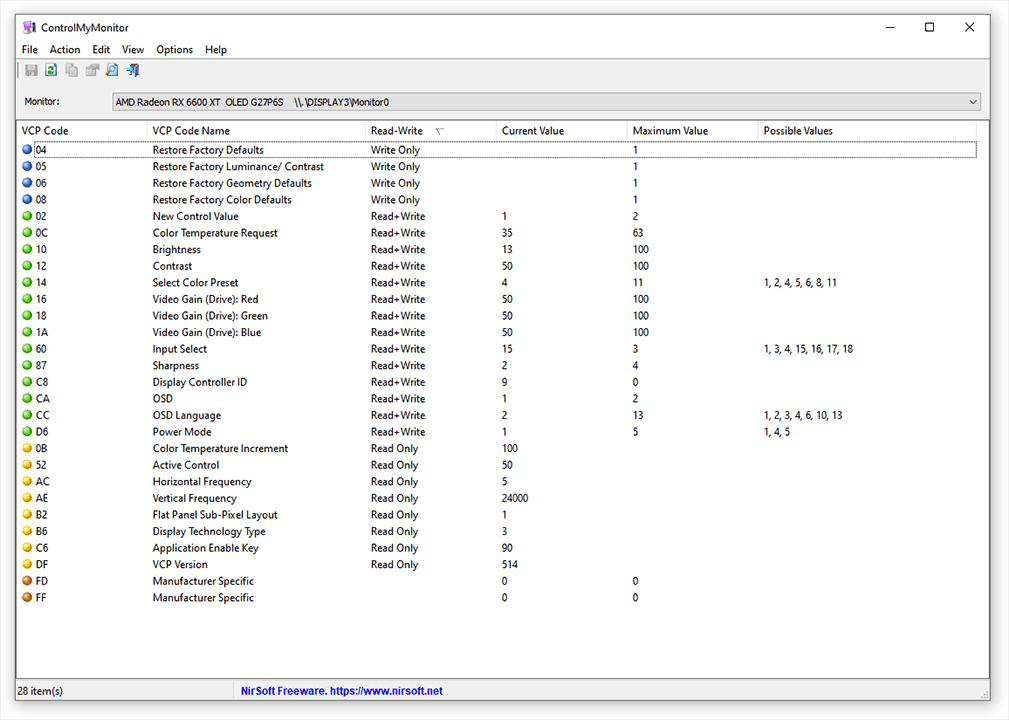
Task: Click the Refresh toolbar icon
Action: (x=51, y=70)
